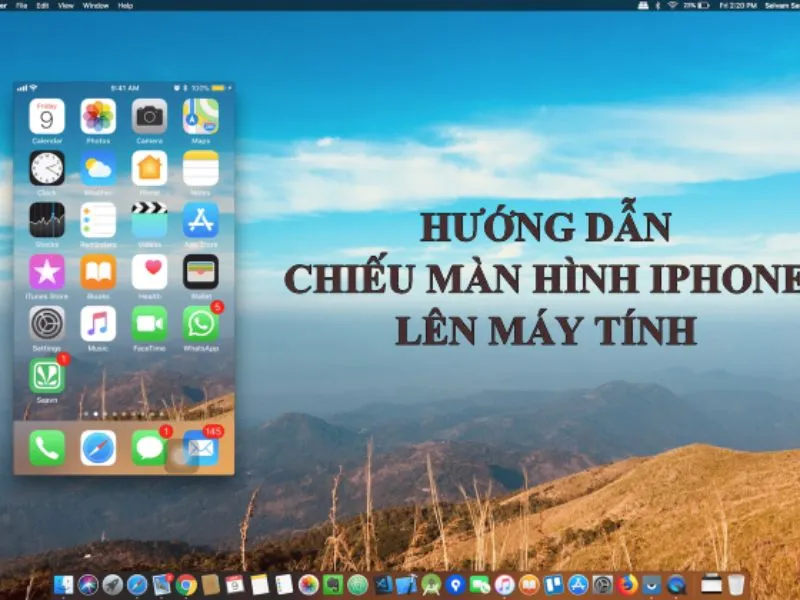Open Launchpad from the Mac dock

pos(113,585)
